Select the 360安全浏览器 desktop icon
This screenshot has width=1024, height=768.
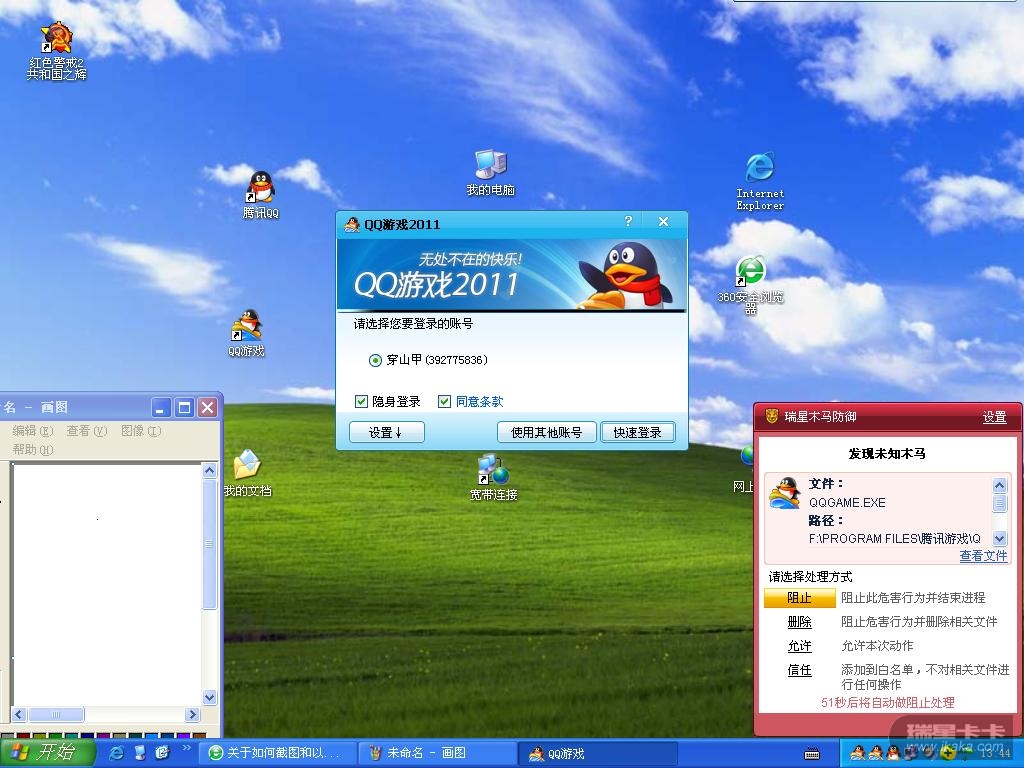[750, 285]
